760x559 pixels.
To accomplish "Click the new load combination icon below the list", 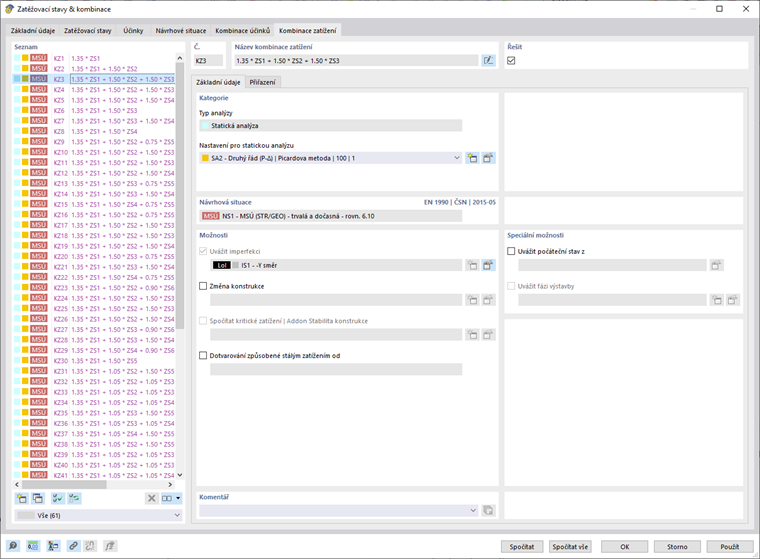I will pos(21,498).
